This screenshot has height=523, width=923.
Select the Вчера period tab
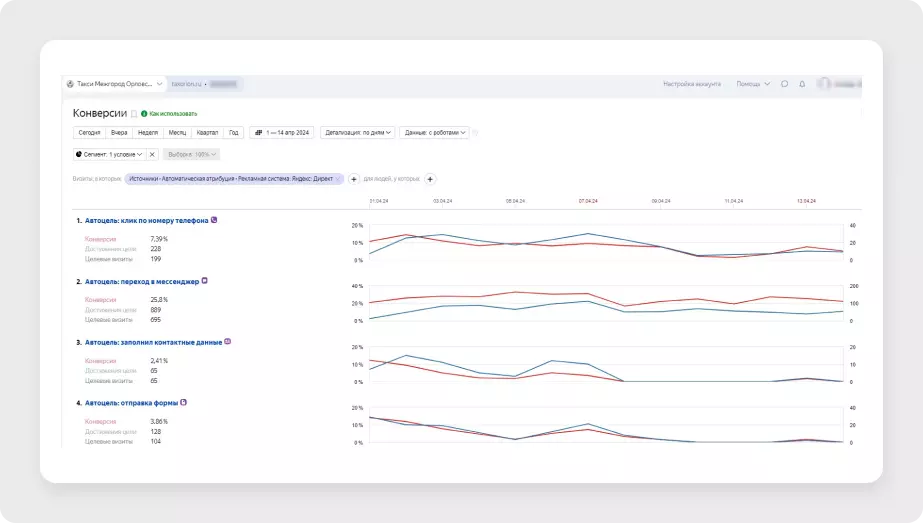click(119, 133)
